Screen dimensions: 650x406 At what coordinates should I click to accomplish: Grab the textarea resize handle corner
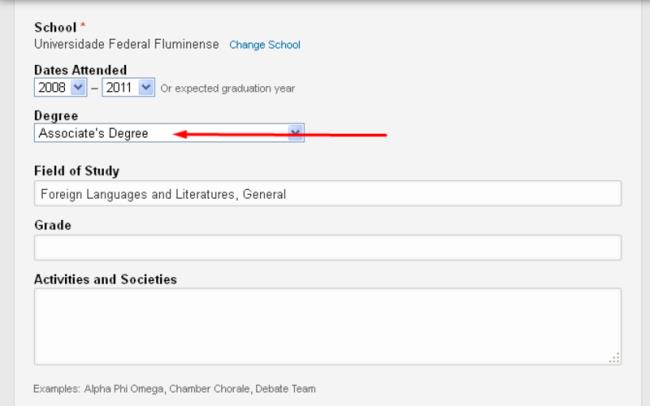click(x=614, y=358)
